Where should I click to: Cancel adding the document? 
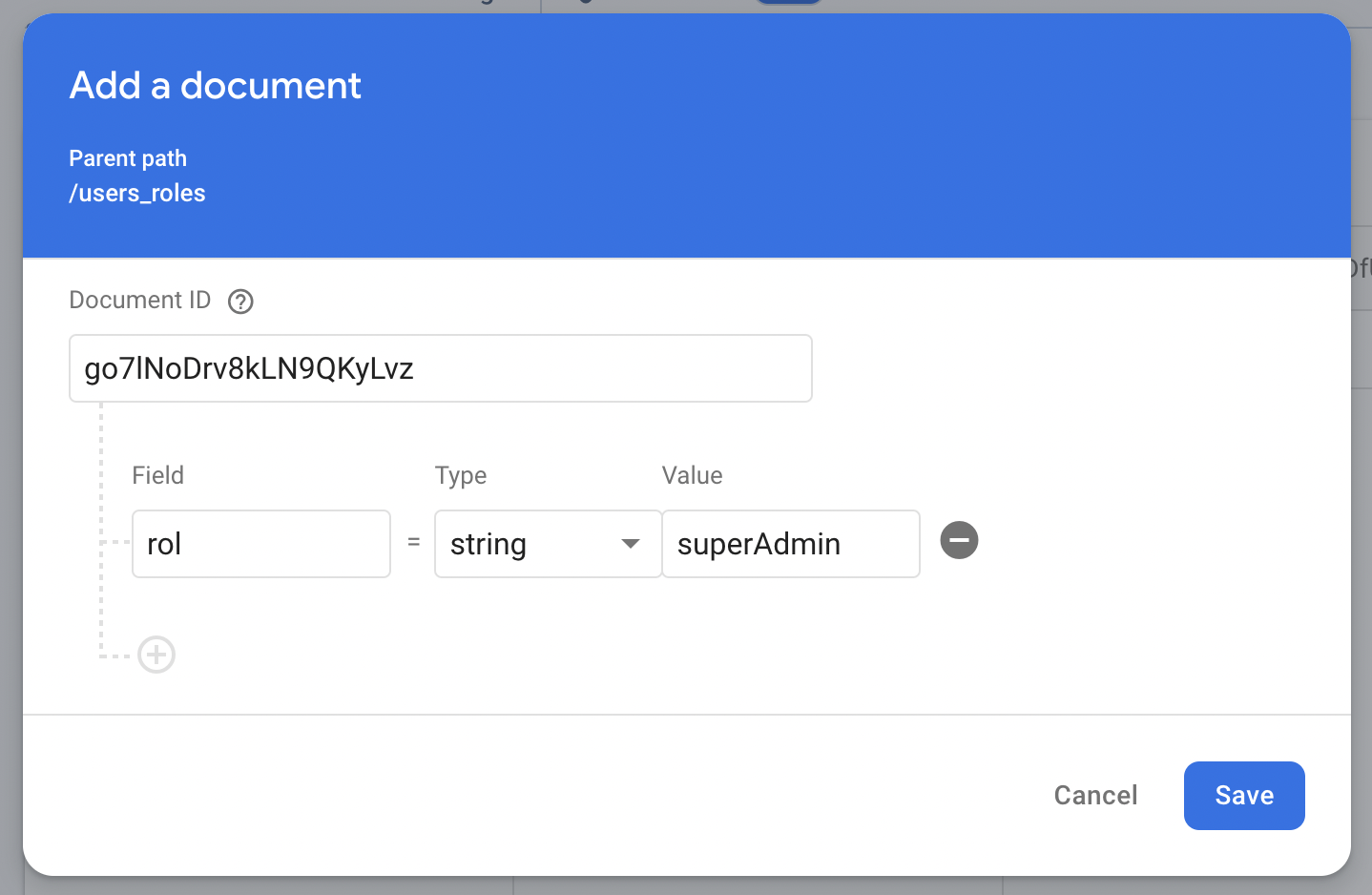pyautogui.click(x=1095, y=795)
